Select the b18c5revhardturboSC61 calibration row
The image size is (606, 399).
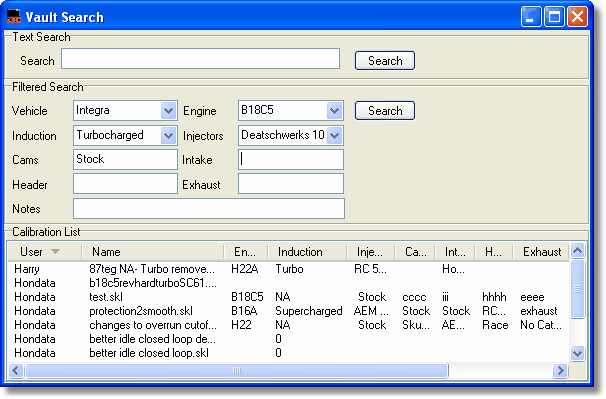(288, 283)
